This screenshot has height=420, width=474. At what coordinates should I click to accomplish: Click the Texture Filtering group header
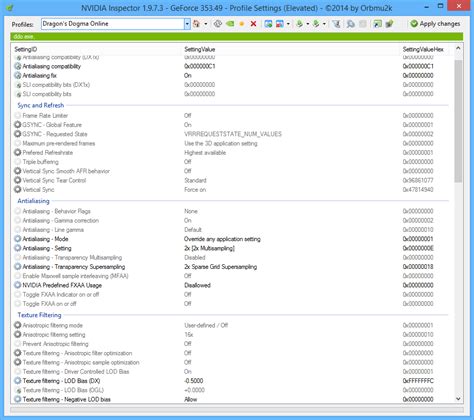coord(39,315)
